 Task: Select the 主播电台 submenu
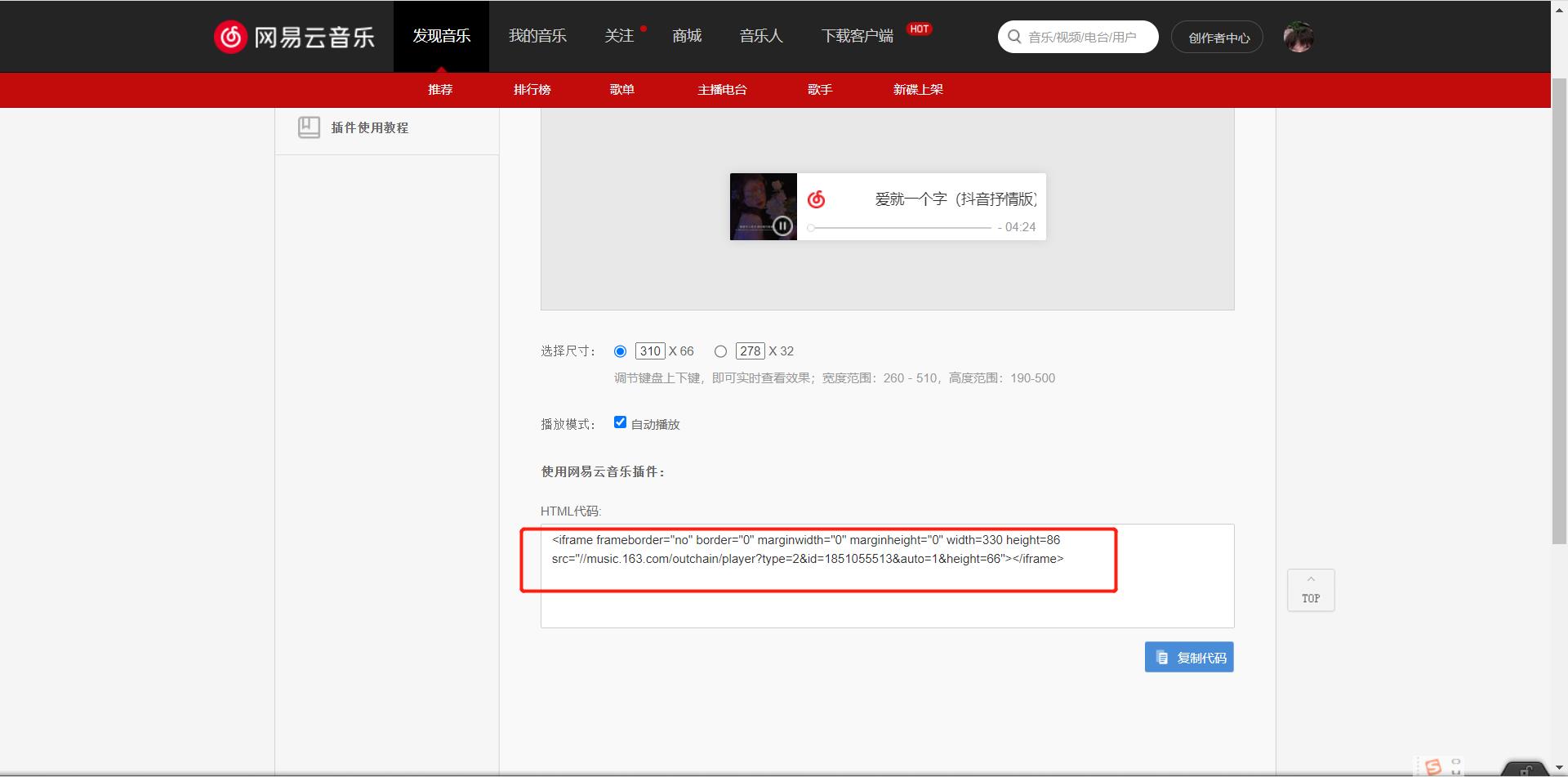[x=722, y=90]
